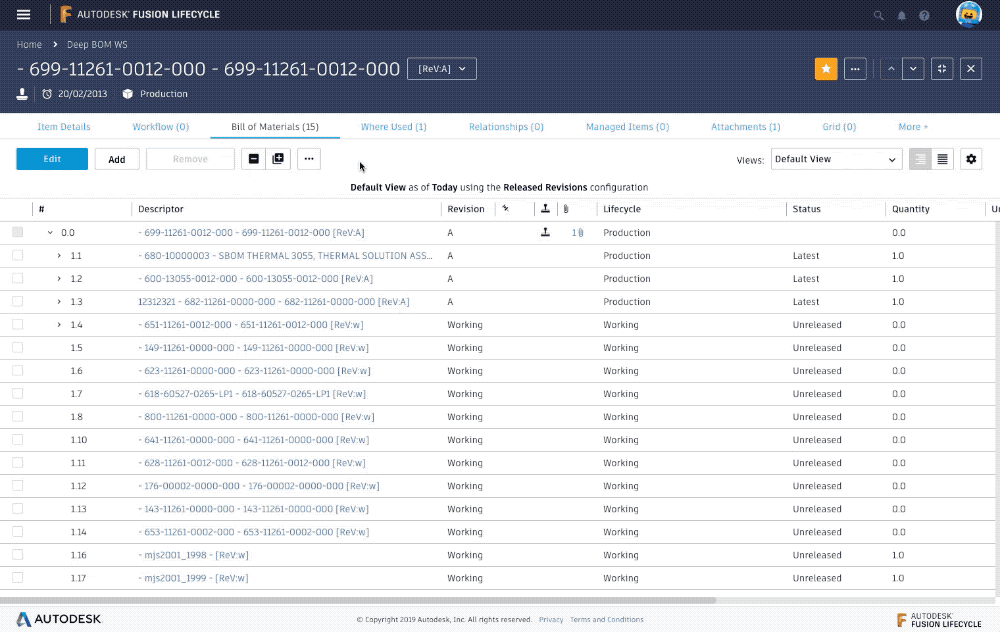Click the stamp icon in row 0.0
1000x632 pixels.
[x=545, y=232]
